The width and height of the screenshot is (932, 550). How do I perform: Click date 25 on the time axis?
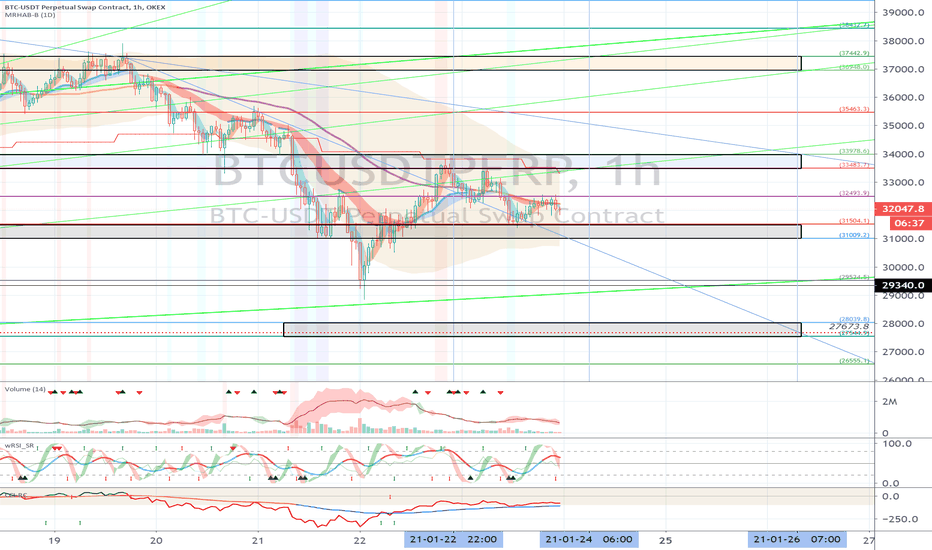pos(665,540)
